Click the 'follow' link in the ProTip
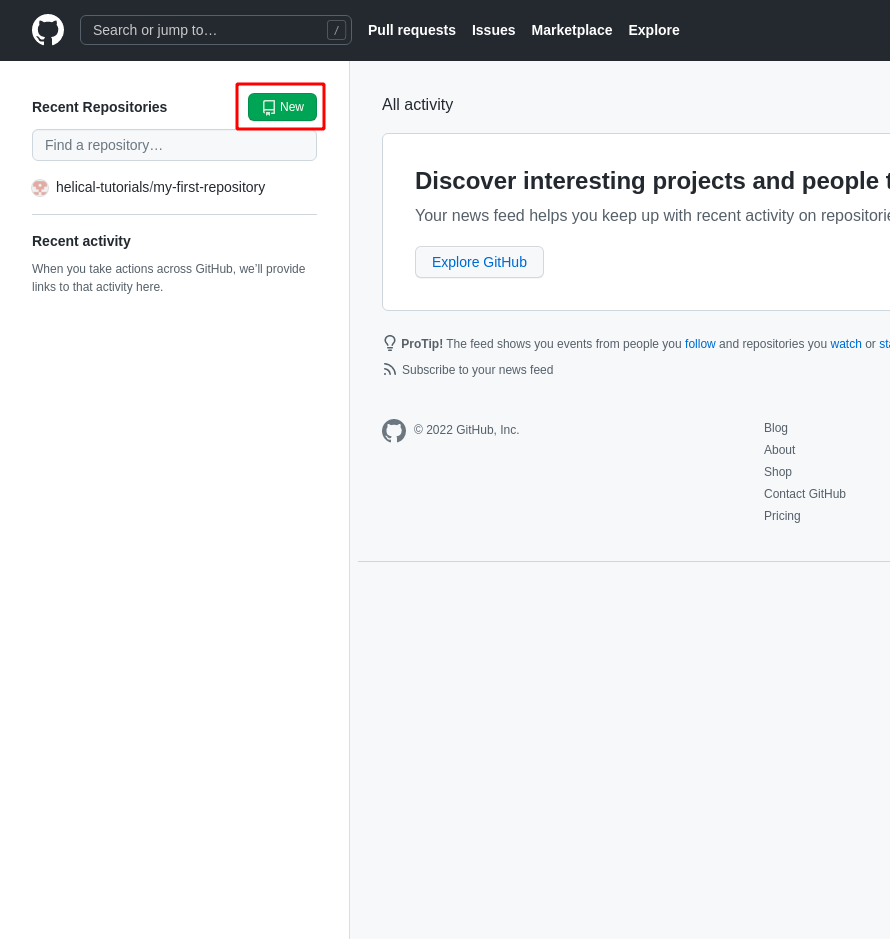This screenshot has width=890, height=939. tap(700, 344)
